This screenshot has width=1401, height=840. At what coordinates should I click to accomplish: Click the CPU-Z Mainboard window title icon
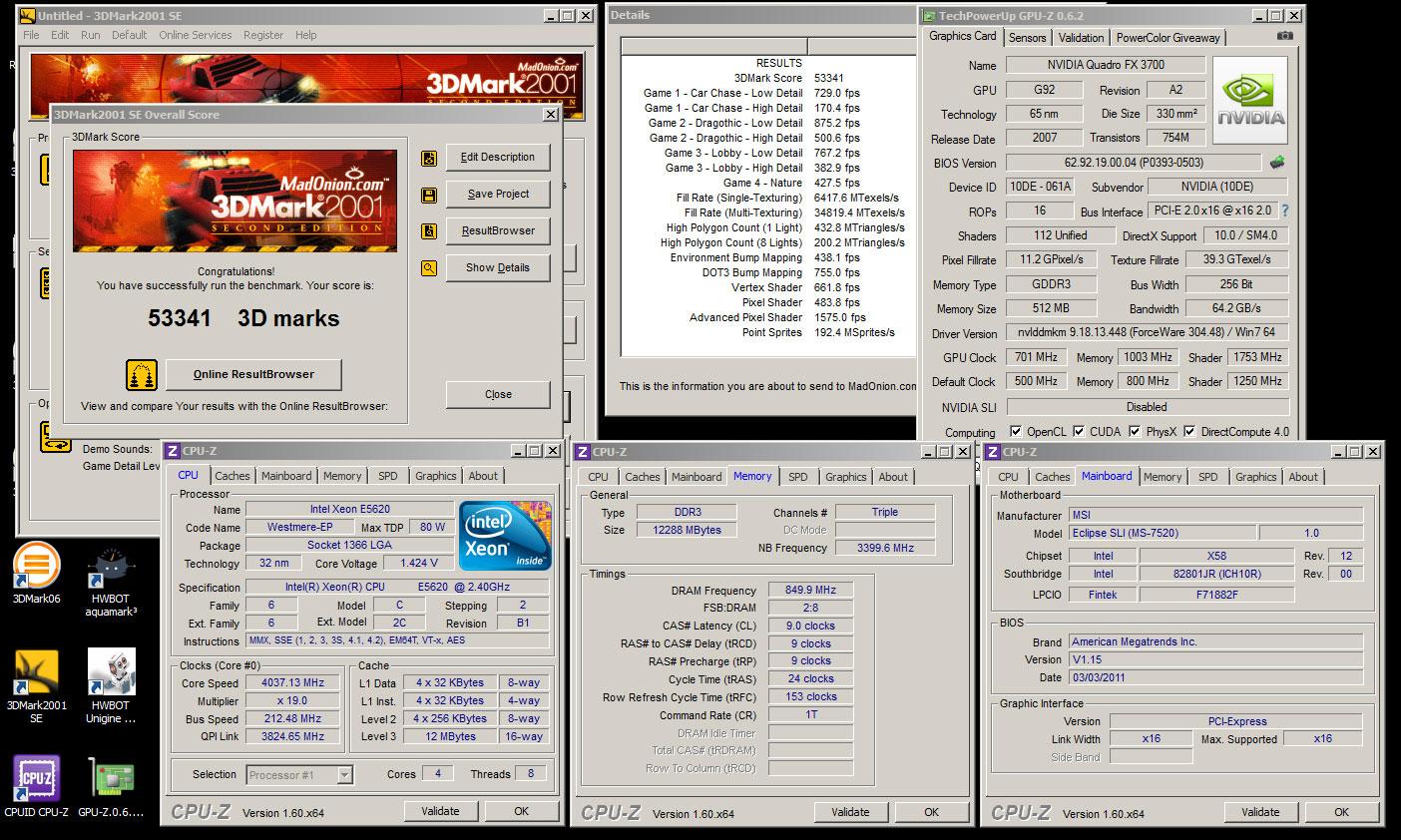(x=994, y=452)
